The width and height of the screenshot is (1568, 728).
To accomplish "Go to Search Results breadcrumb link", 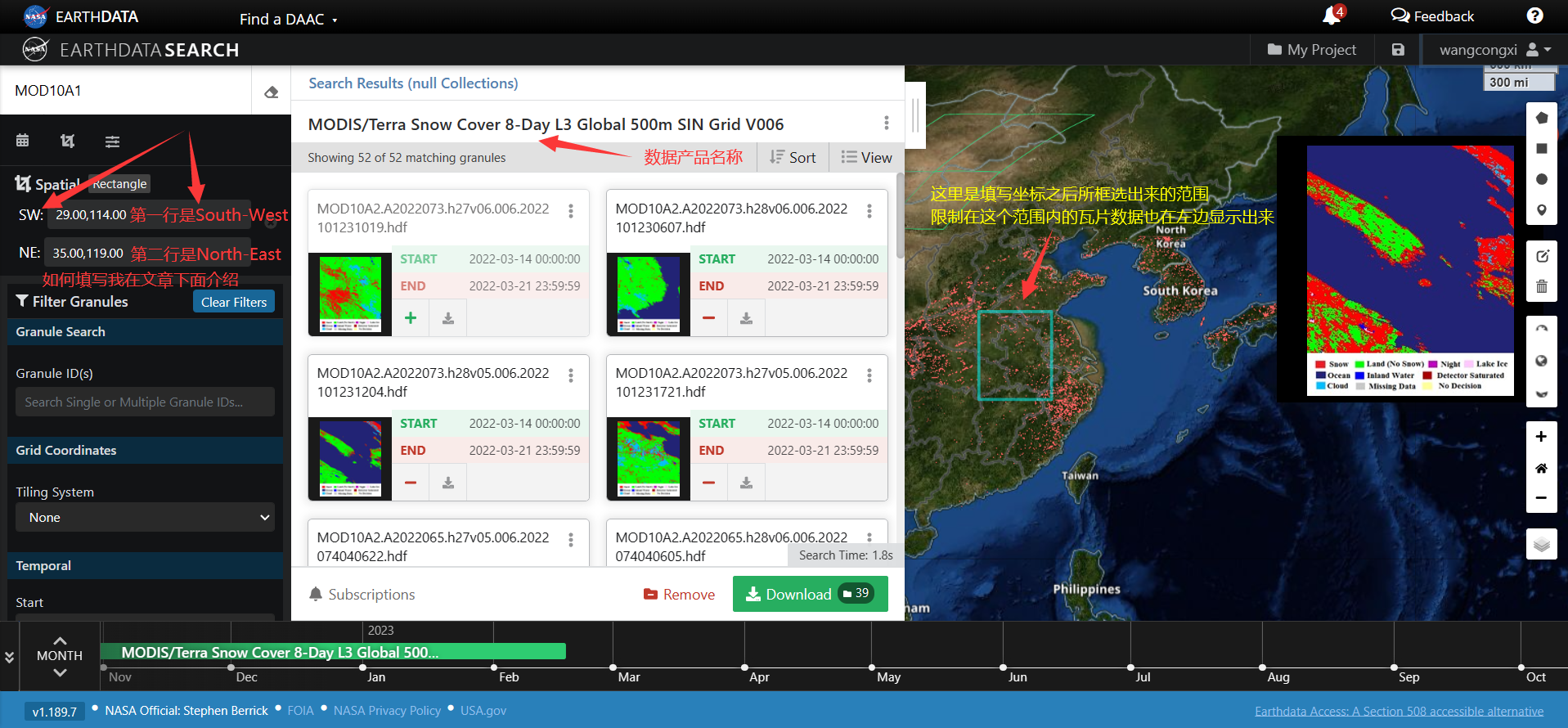I will 413,83.
